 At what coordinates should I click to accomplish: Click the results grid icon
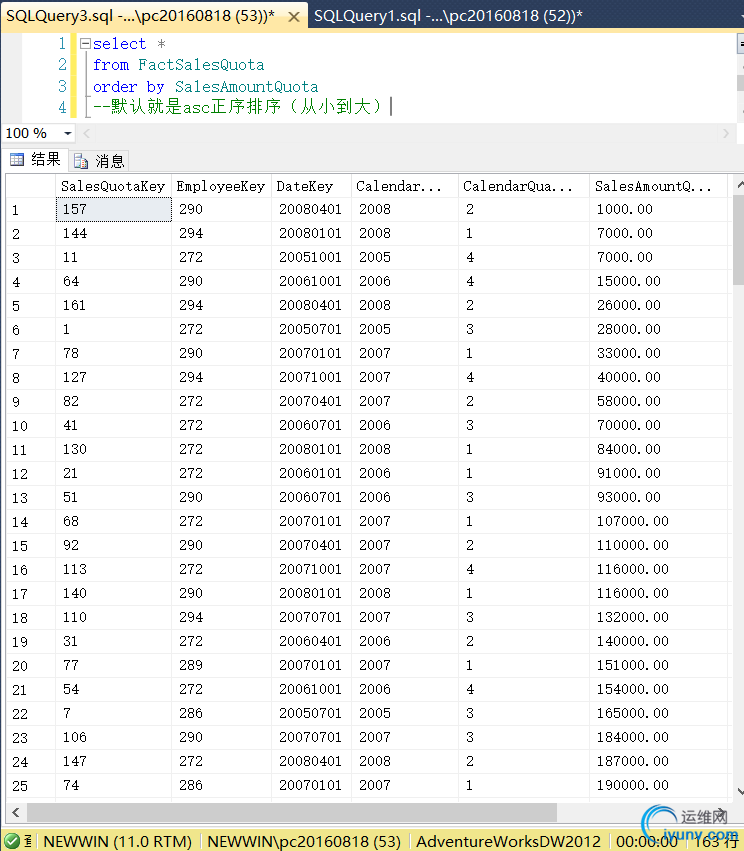point(17,160)
